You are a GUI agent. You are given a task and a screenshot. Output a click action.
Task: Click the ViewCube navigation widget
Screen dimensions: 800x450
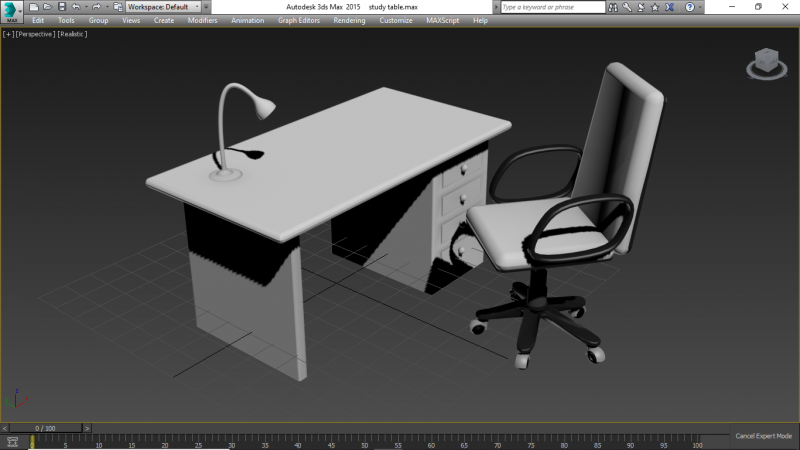pyautogui.click(x=766, y=63)
